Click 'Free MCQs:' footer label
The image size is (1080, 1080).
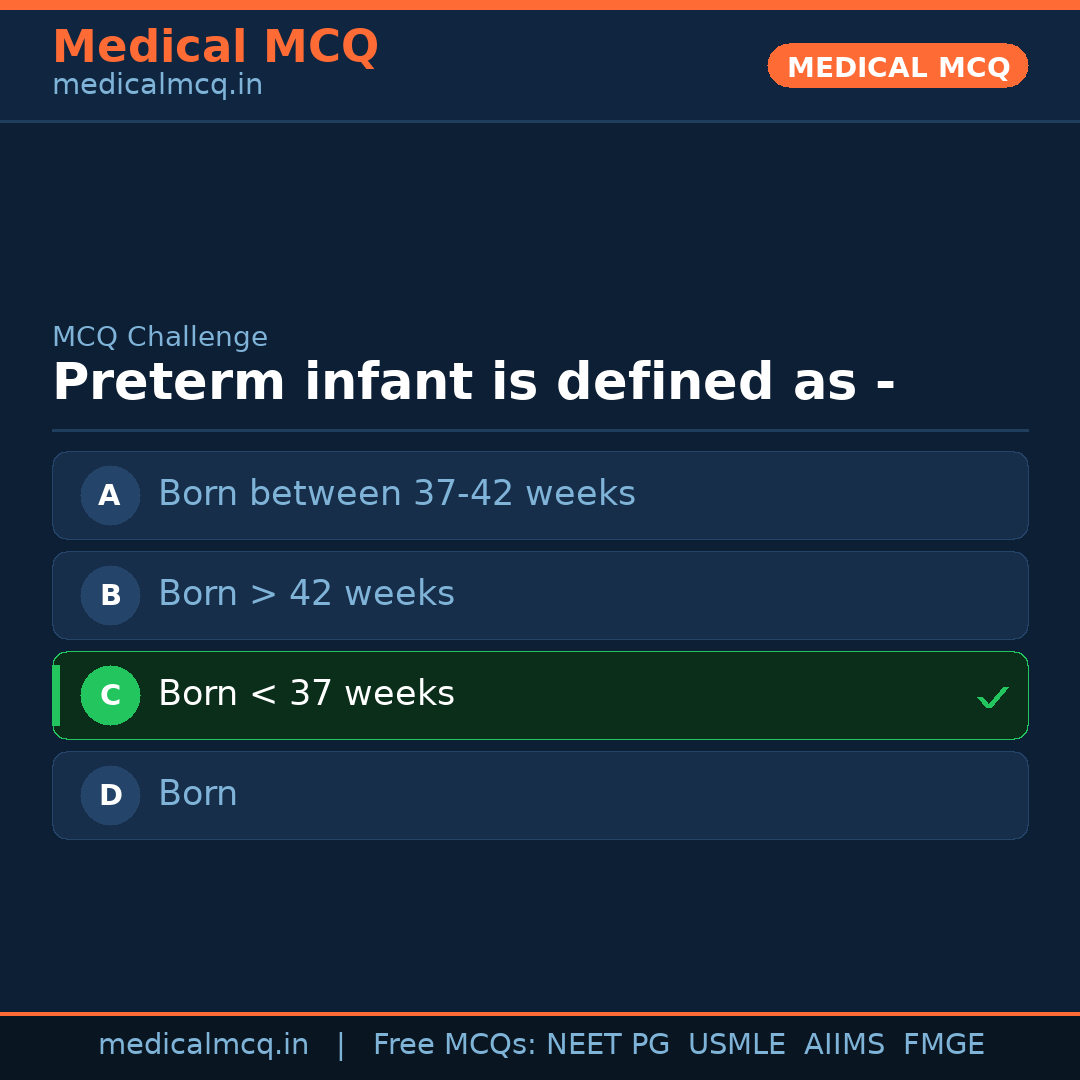click(455, 1045)
